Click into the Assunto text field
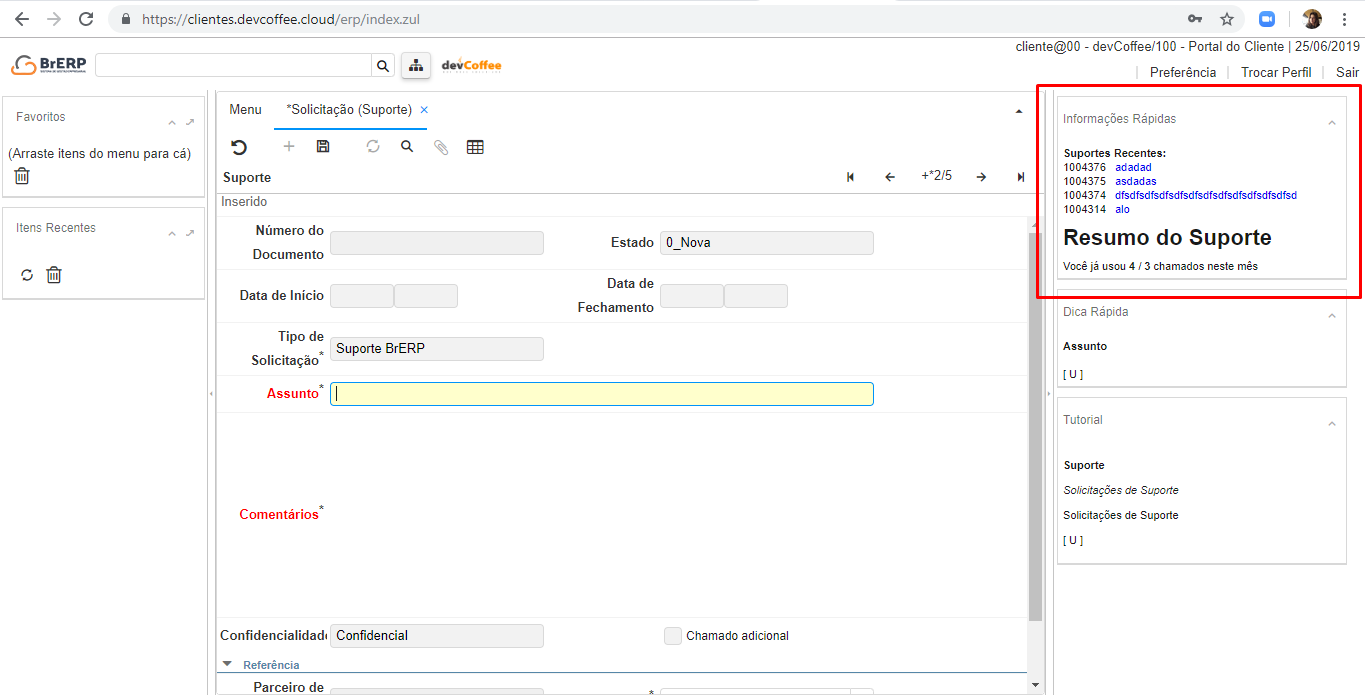Viewport: 1365px width, 695px height. click(x=601, y=394)
